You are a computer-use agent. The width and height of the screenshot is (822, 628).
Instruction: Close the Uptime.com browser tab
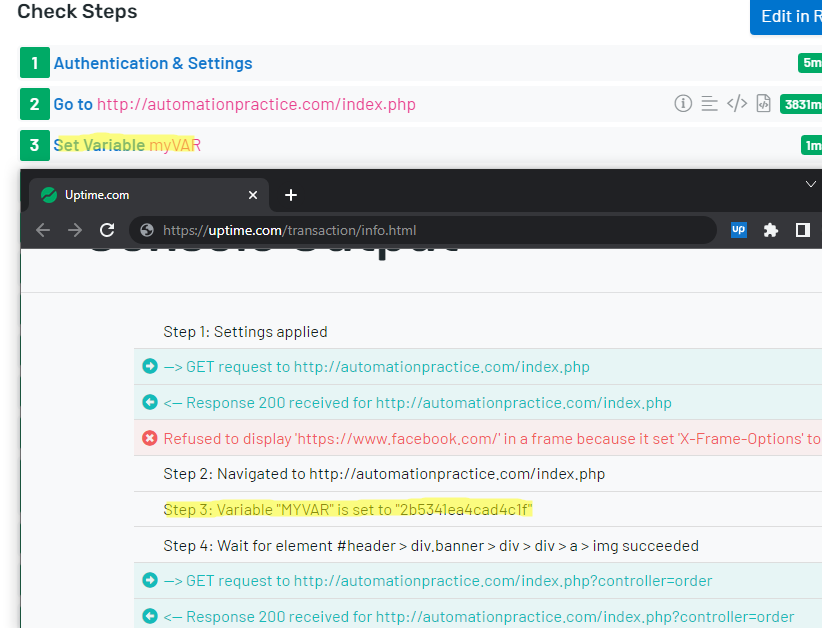(253, 195)
